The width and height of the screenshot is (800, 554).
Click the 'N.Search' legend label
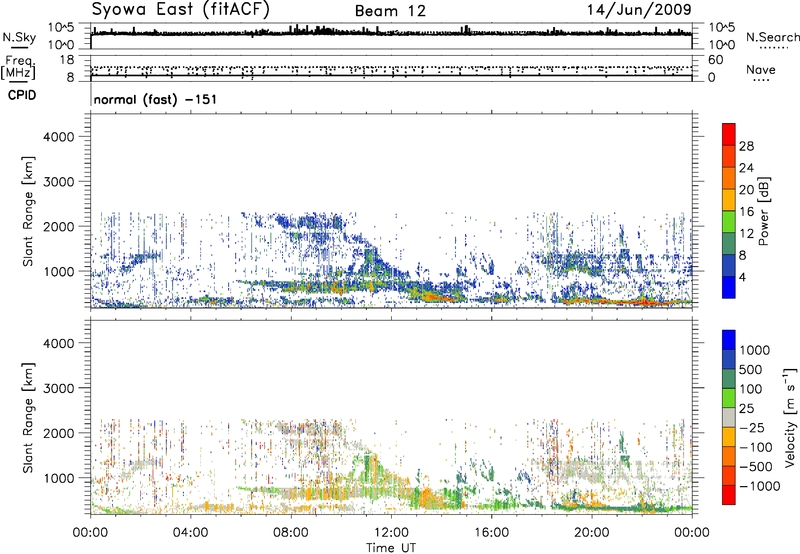(772, 37)
